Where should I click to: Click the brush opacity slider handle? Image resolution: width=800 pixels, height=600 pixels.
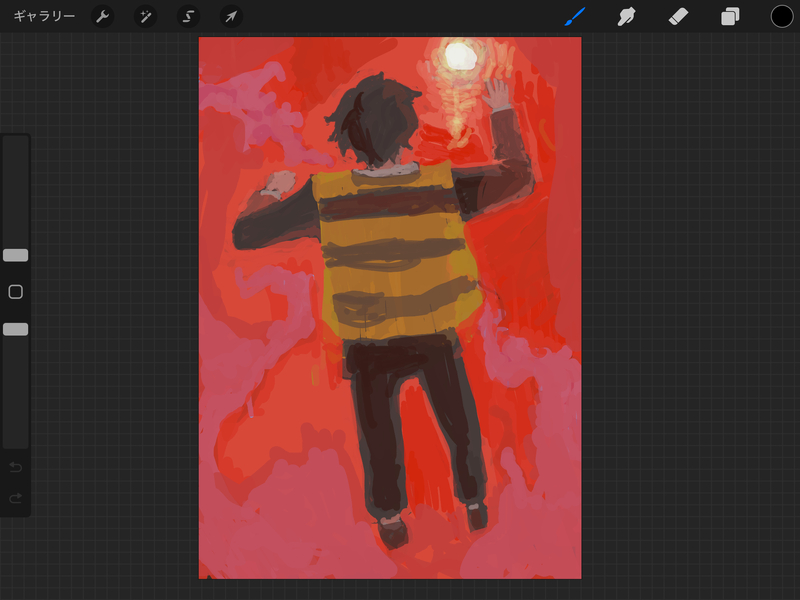tap(15, 329)
